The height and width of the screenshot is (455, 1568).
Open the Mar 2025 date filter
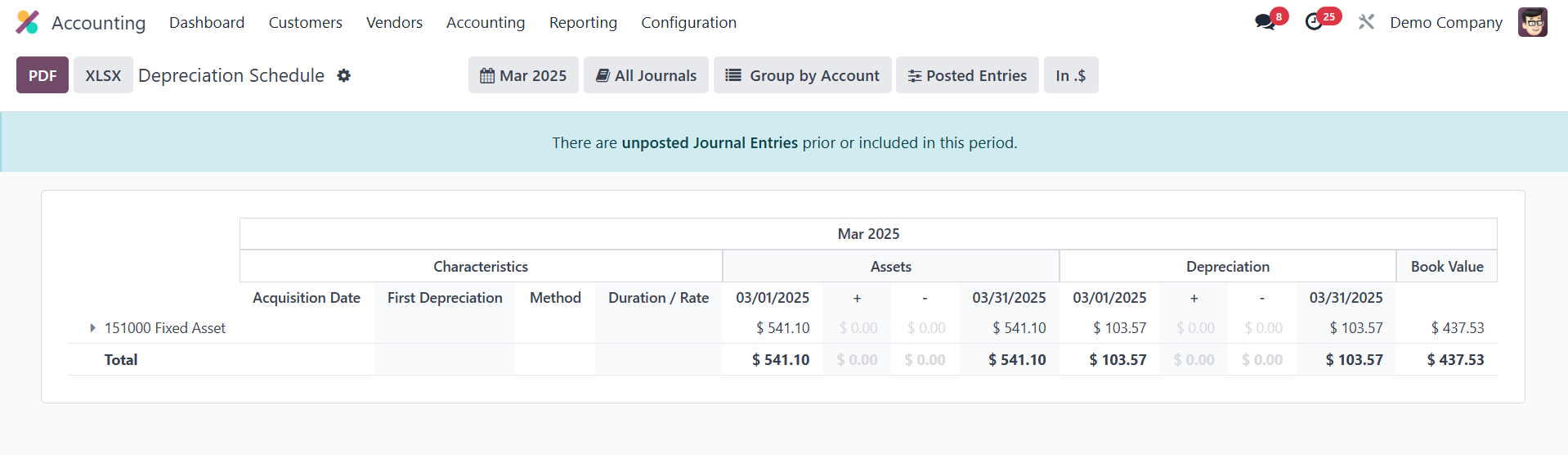(523, 75)
